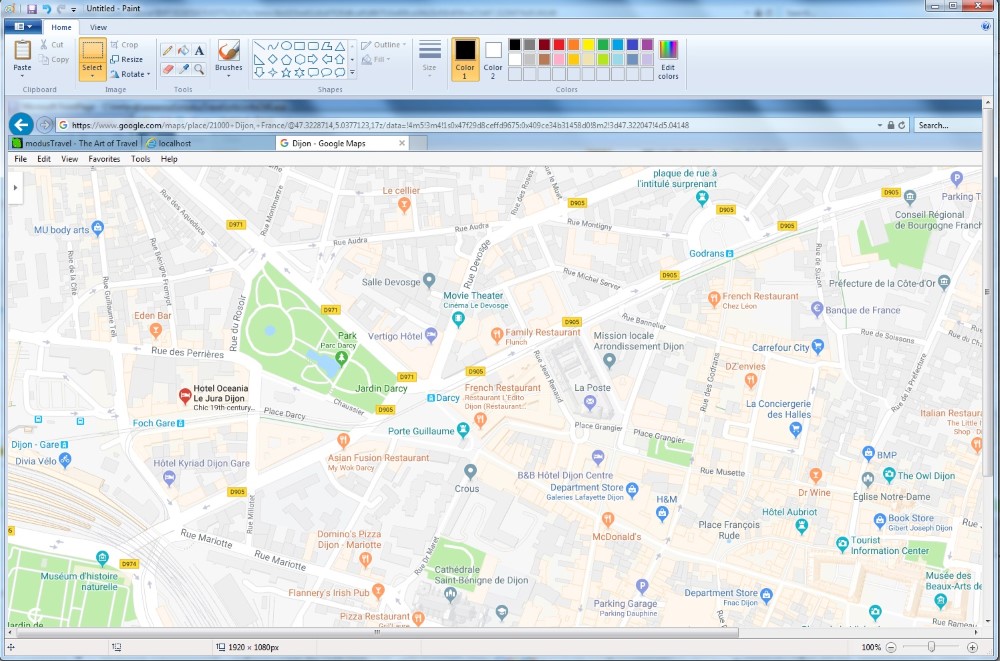Pick the Line shape
The width and height of the screenshot is (1000, 661).
coord(259,46)
